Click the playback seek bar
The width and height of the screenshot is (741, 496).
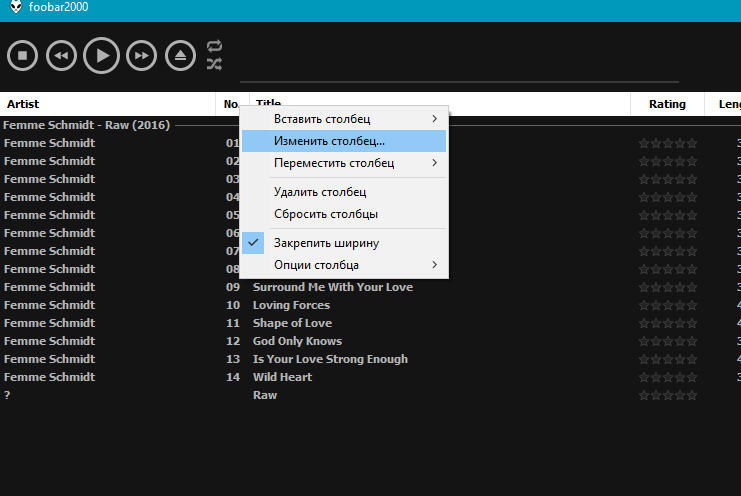click(459, 81)
